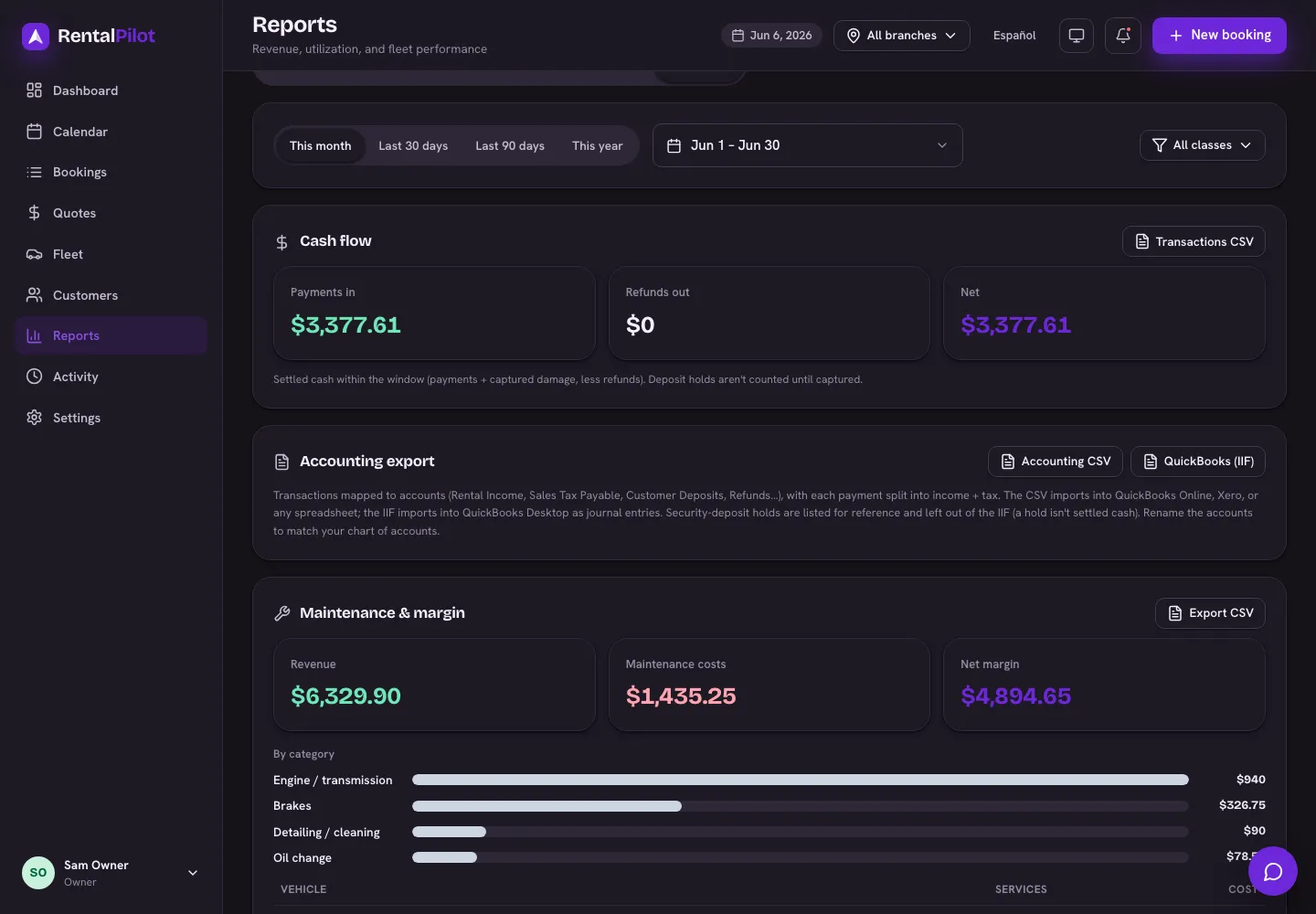Click the Quotes dollar icon
Image resolution: width=1316 pixels, height=914 pixels.
pos(34,213)
